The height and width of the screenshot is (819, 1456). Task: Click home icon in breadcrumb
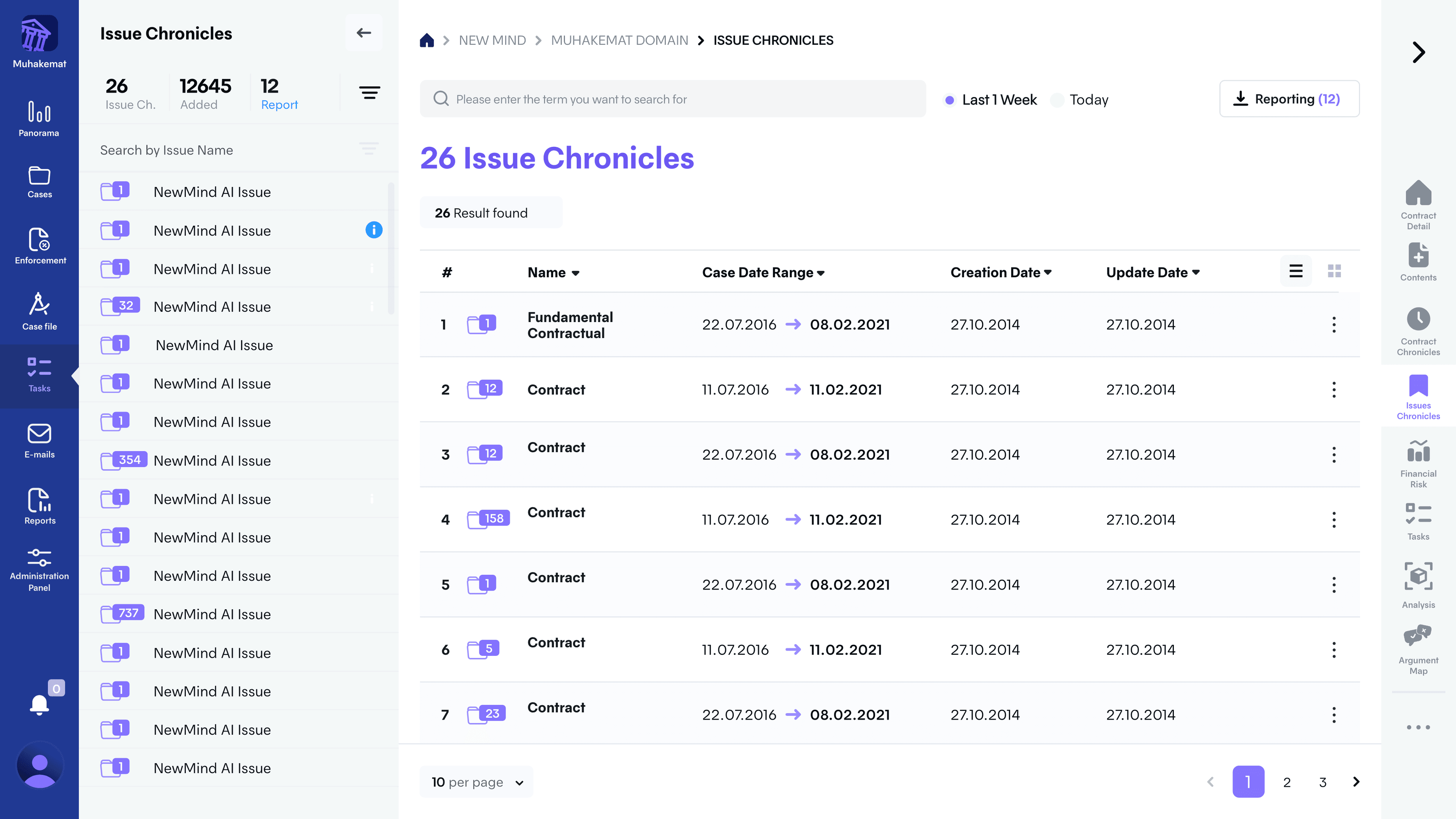coord(427,40)
